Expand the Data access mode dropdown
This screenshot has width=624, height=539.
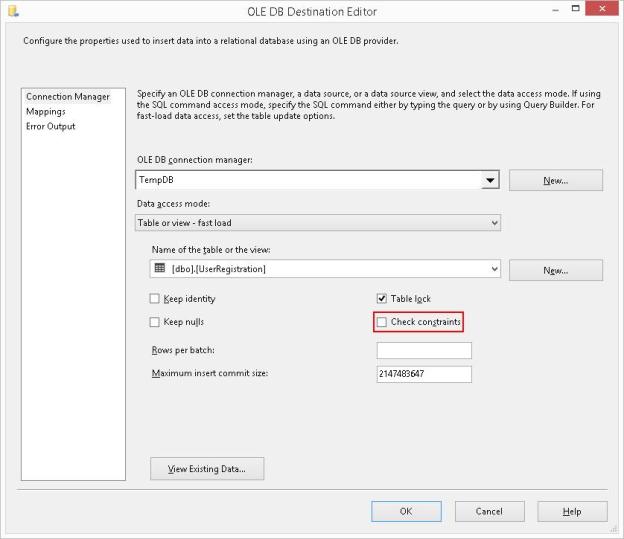click(494, 223)
